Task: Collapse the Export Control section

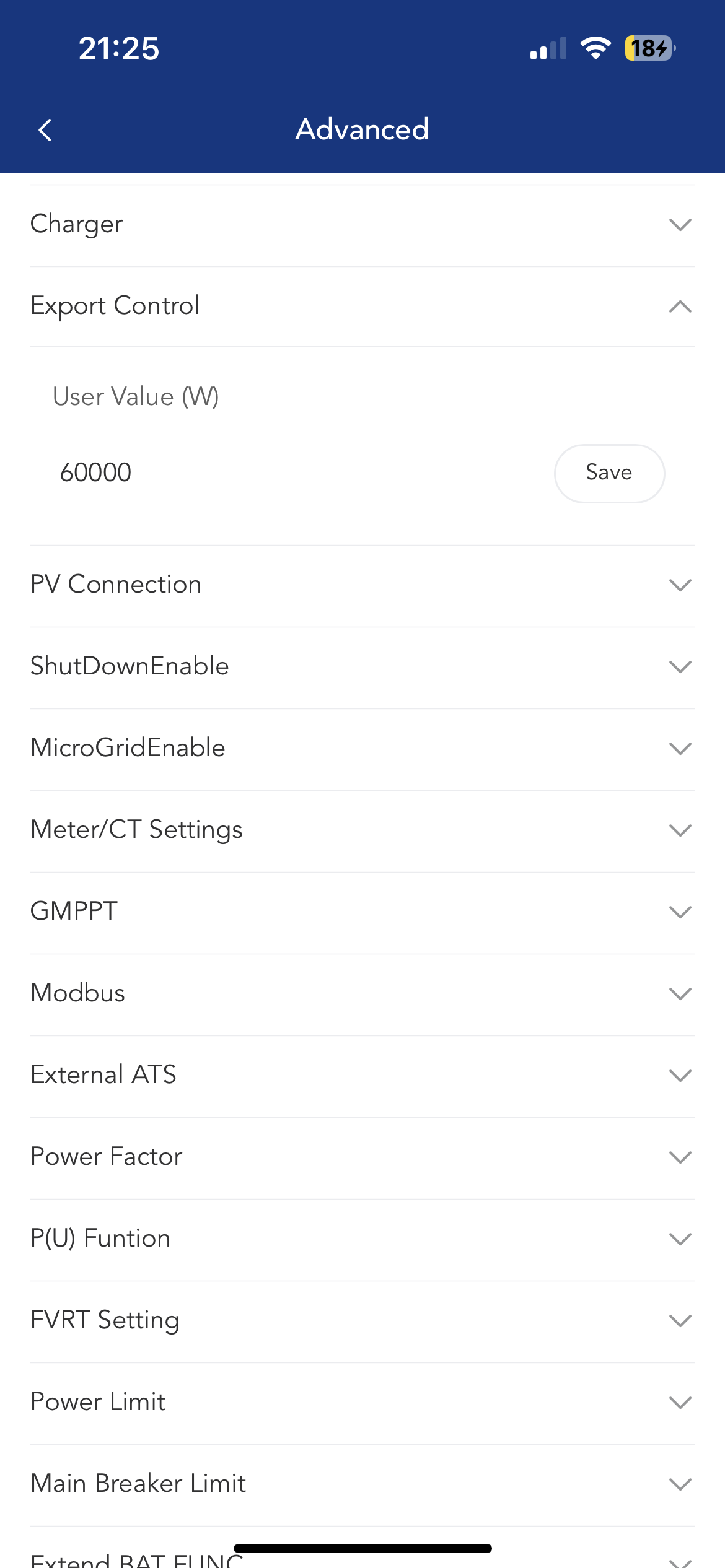Action: pos(680,307)
